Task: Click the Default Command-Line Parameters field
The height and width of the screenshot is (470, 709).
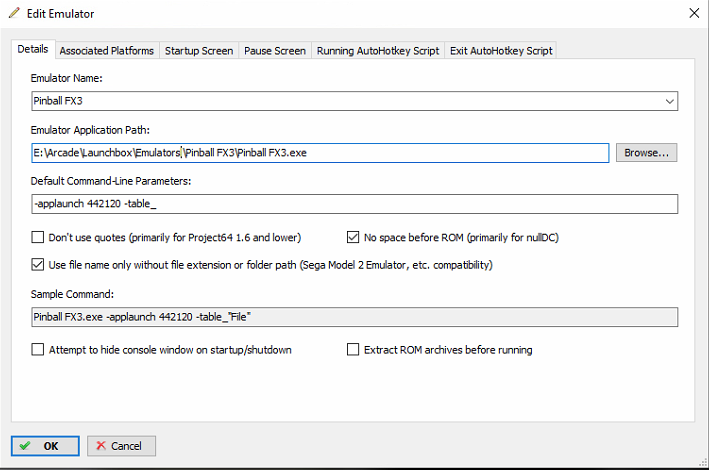Action: pyautogui.click(x=354, y=204)
